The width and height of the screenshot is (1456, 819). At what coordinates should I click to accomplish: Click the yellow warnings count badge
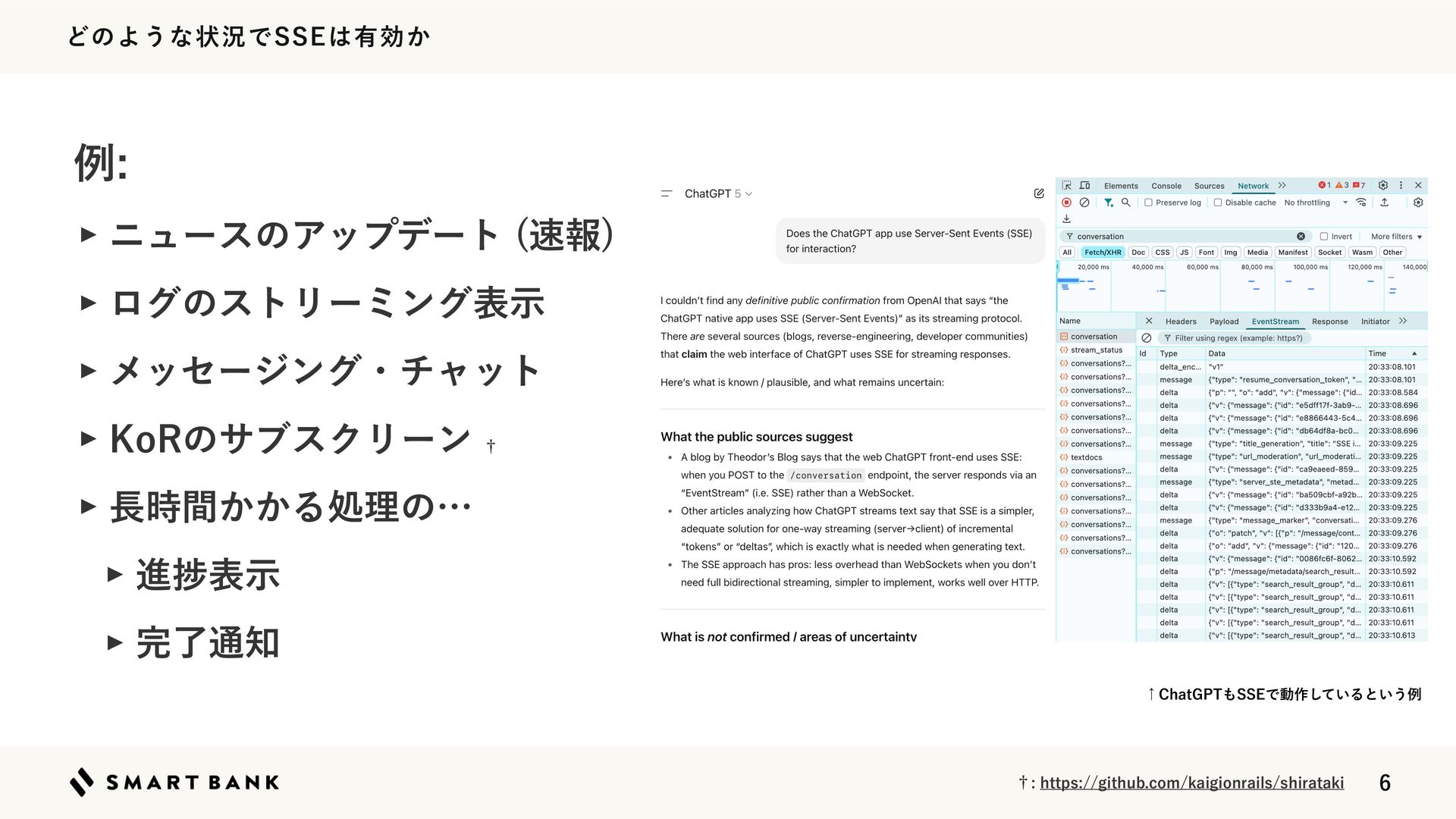(1342, 185)
